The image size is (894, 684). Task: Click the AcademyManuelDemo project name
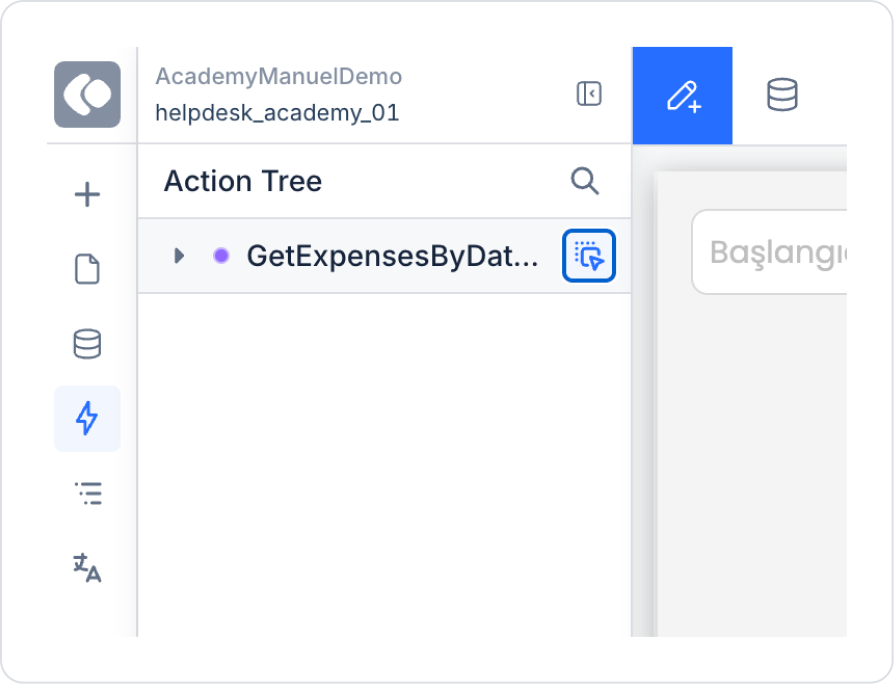[x=279, y=76]
